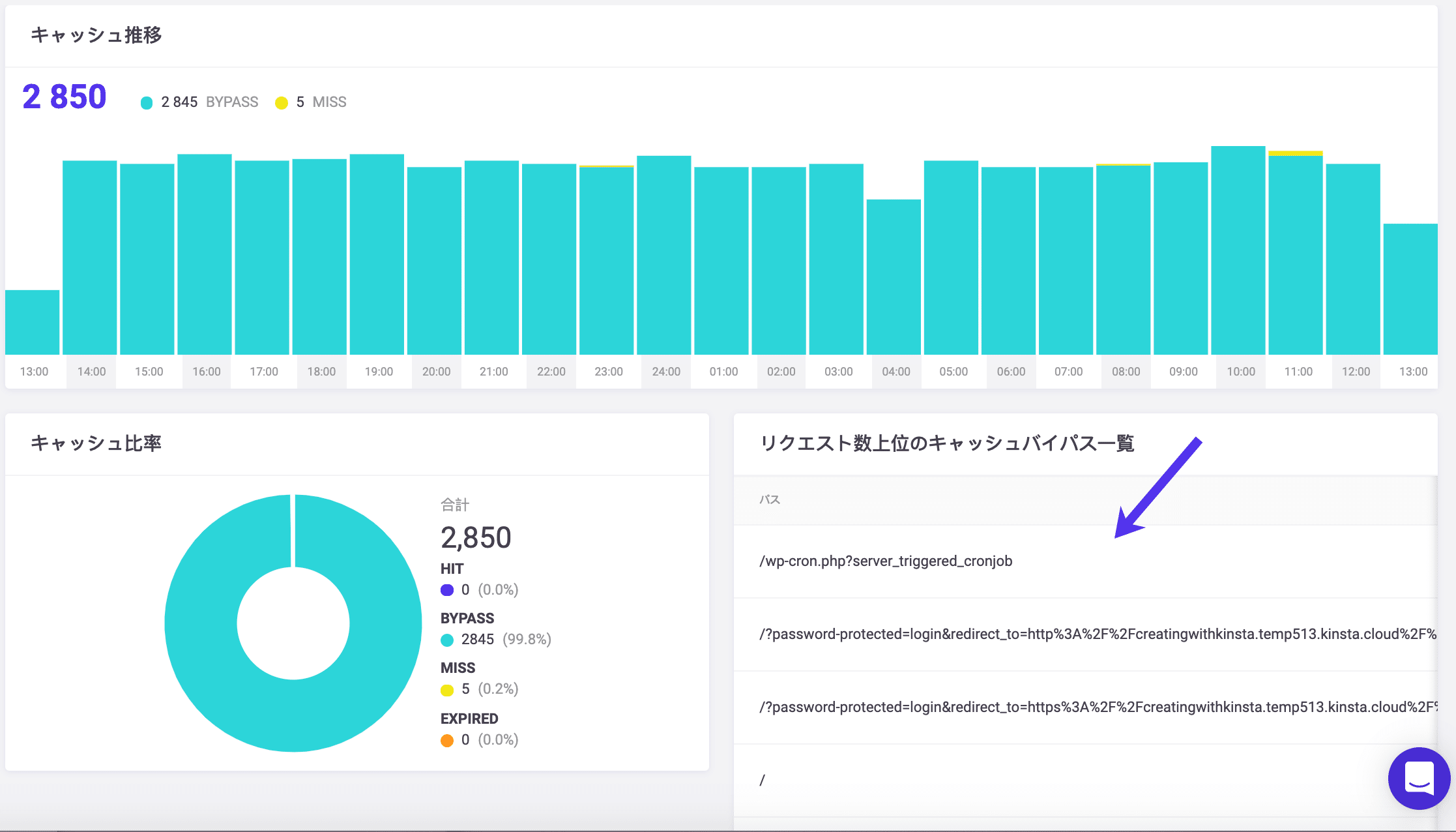Click the 24:00 time label on the axis
The image size is (1456, 832).
(666, 372)
